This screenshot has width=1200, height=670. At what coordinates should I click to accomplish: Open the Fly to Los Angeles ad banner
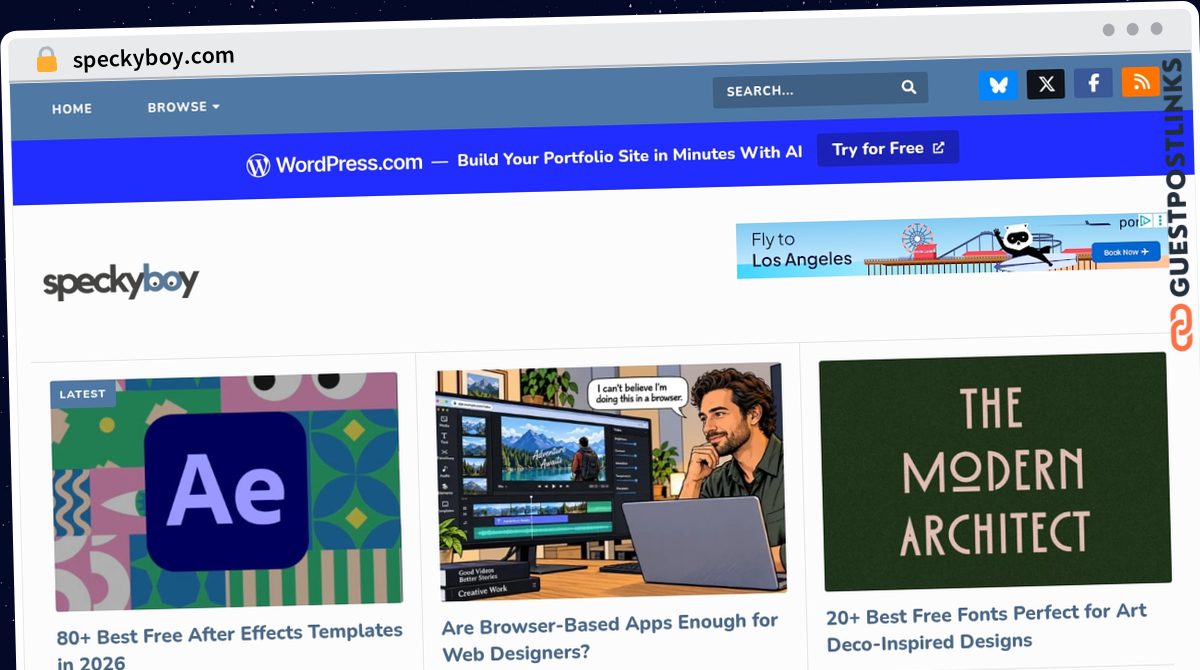[x=954, y=246]
